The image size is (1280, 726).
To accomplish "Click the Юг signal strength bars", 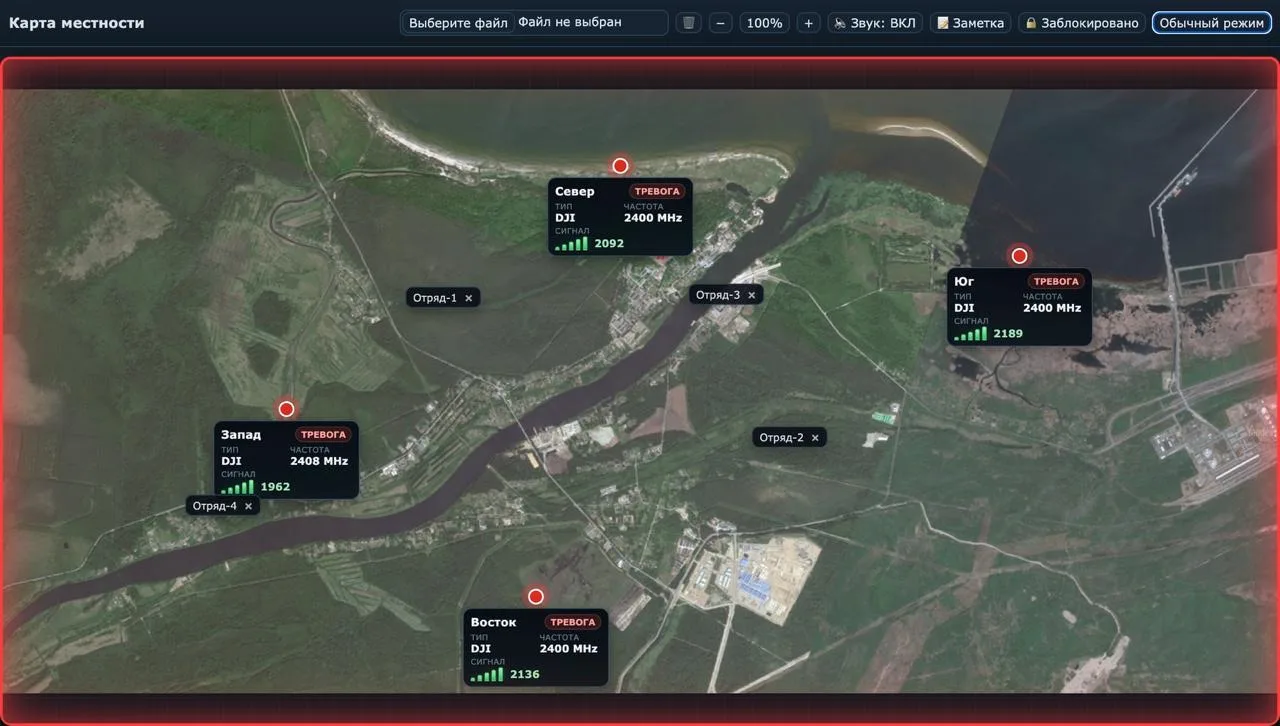I will [x=971, y=334].
